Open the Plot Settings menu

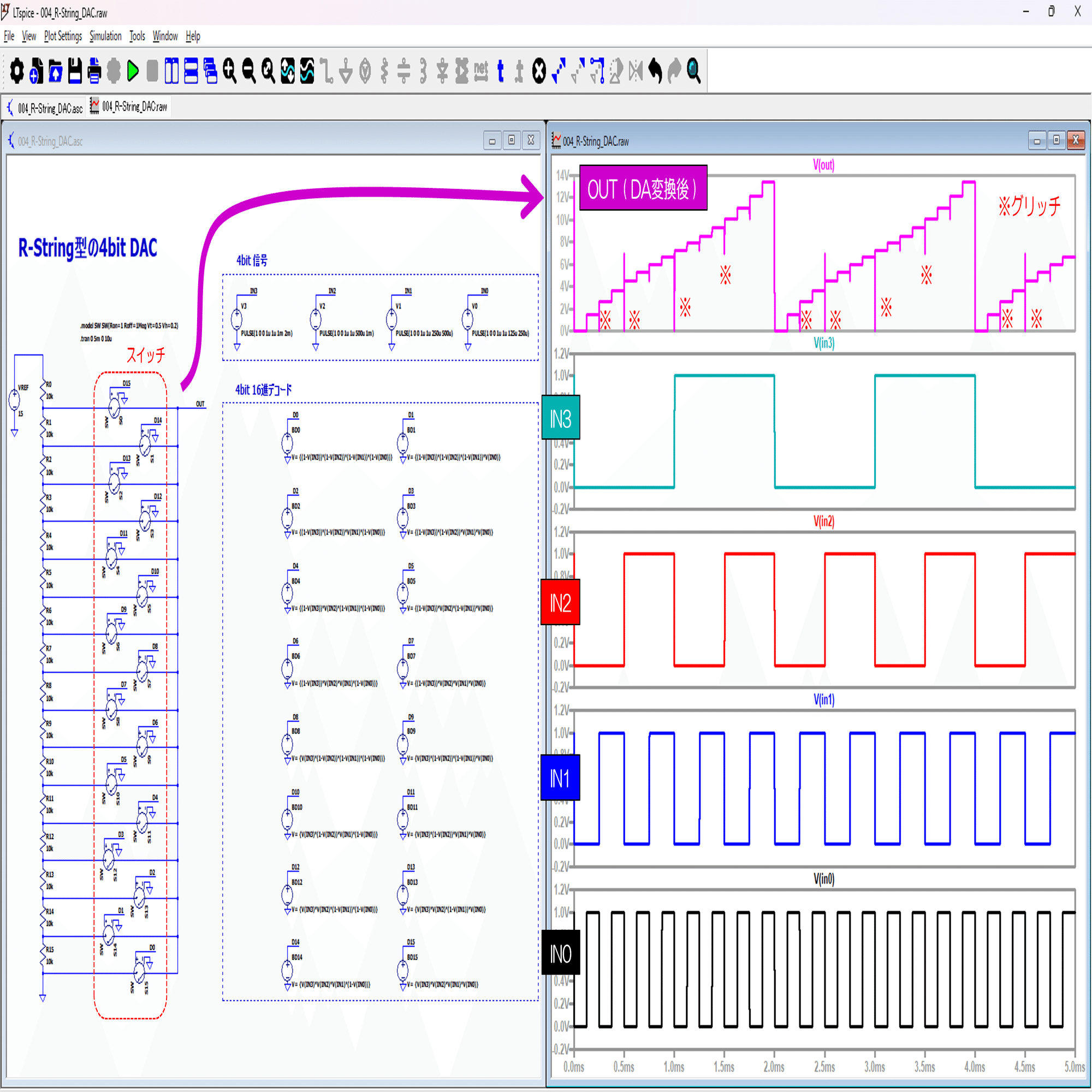(x=63, y=36)
